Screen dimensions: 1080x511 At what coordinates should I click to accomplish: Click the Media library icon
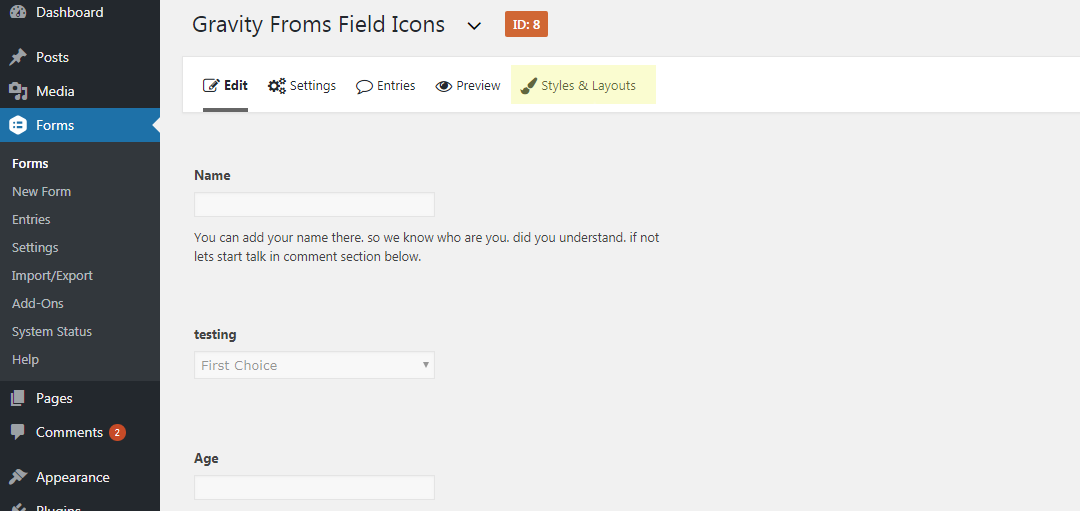pos(18,91)
